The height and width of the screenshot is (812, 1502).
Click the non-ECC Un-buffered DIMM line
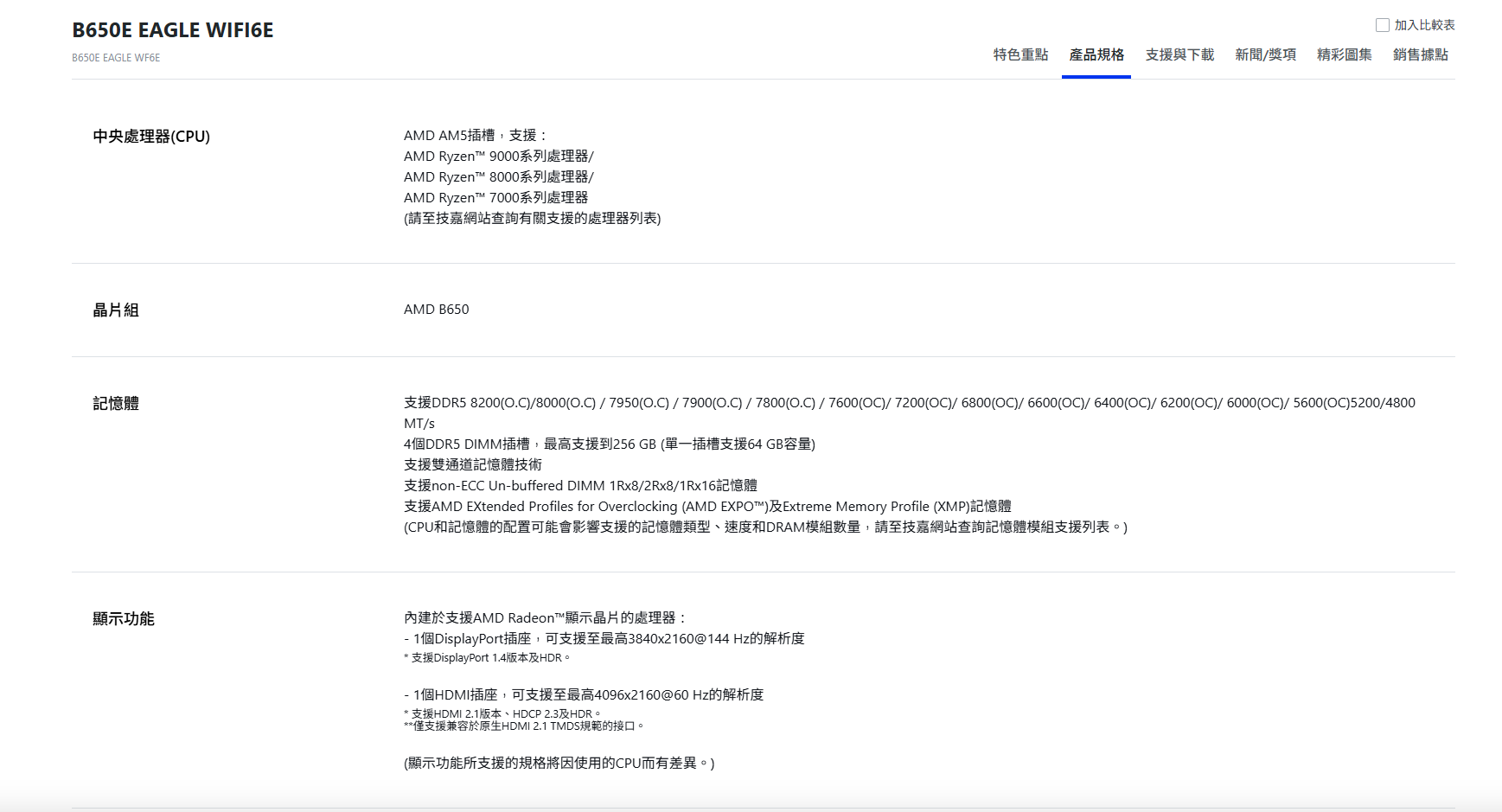pos(580,486)
